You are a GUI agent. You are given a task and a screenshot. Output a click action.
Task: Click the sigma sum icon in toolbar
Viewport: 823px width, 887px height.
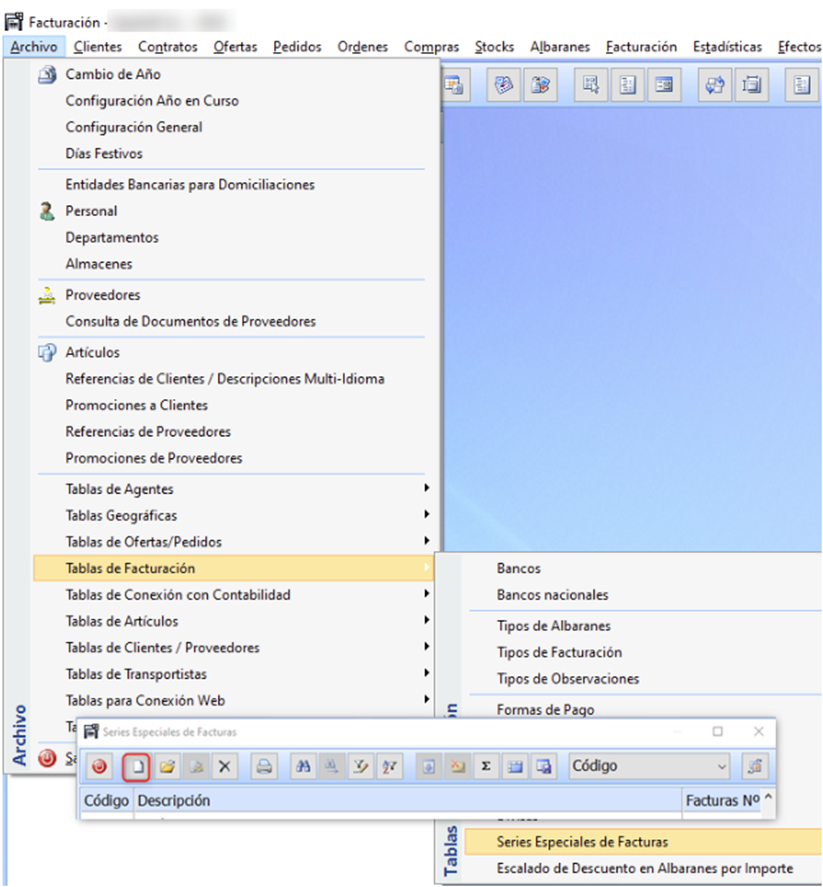[485, 767]
